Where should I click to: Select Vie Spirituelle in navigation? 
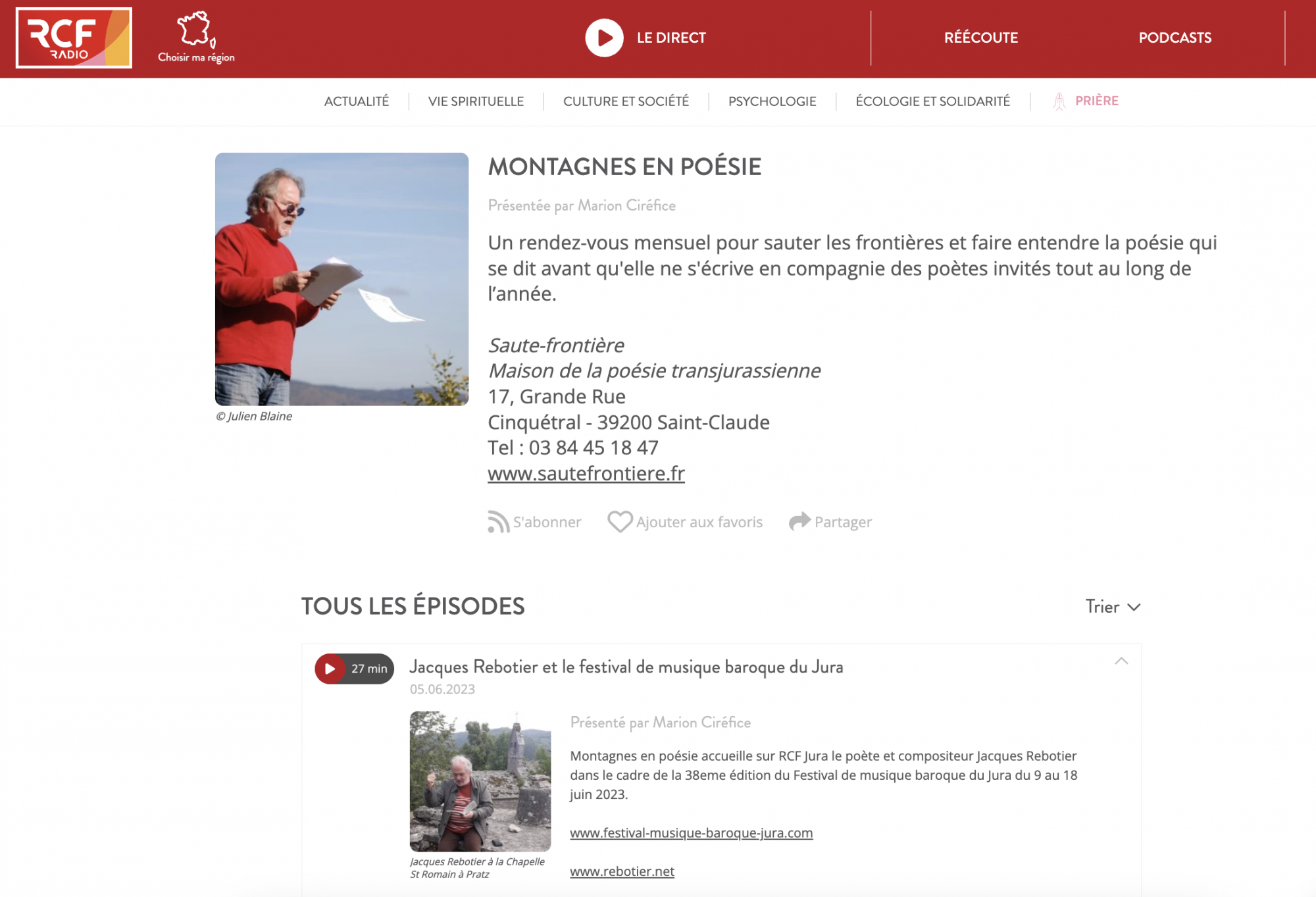coord(476,101)
